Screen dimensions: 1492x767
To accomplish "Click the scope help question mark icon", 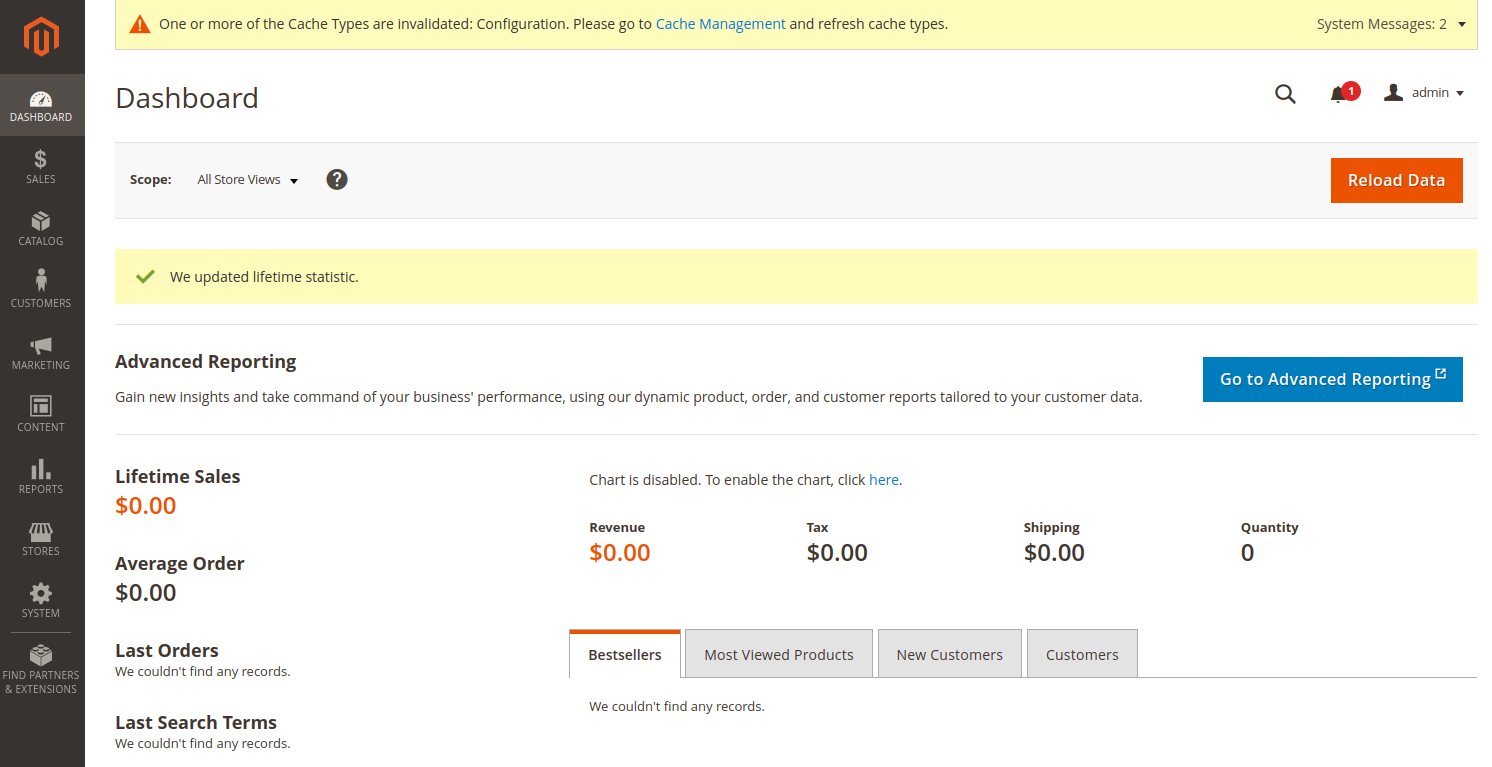I will pyautogui.click(x=337, y=180).
